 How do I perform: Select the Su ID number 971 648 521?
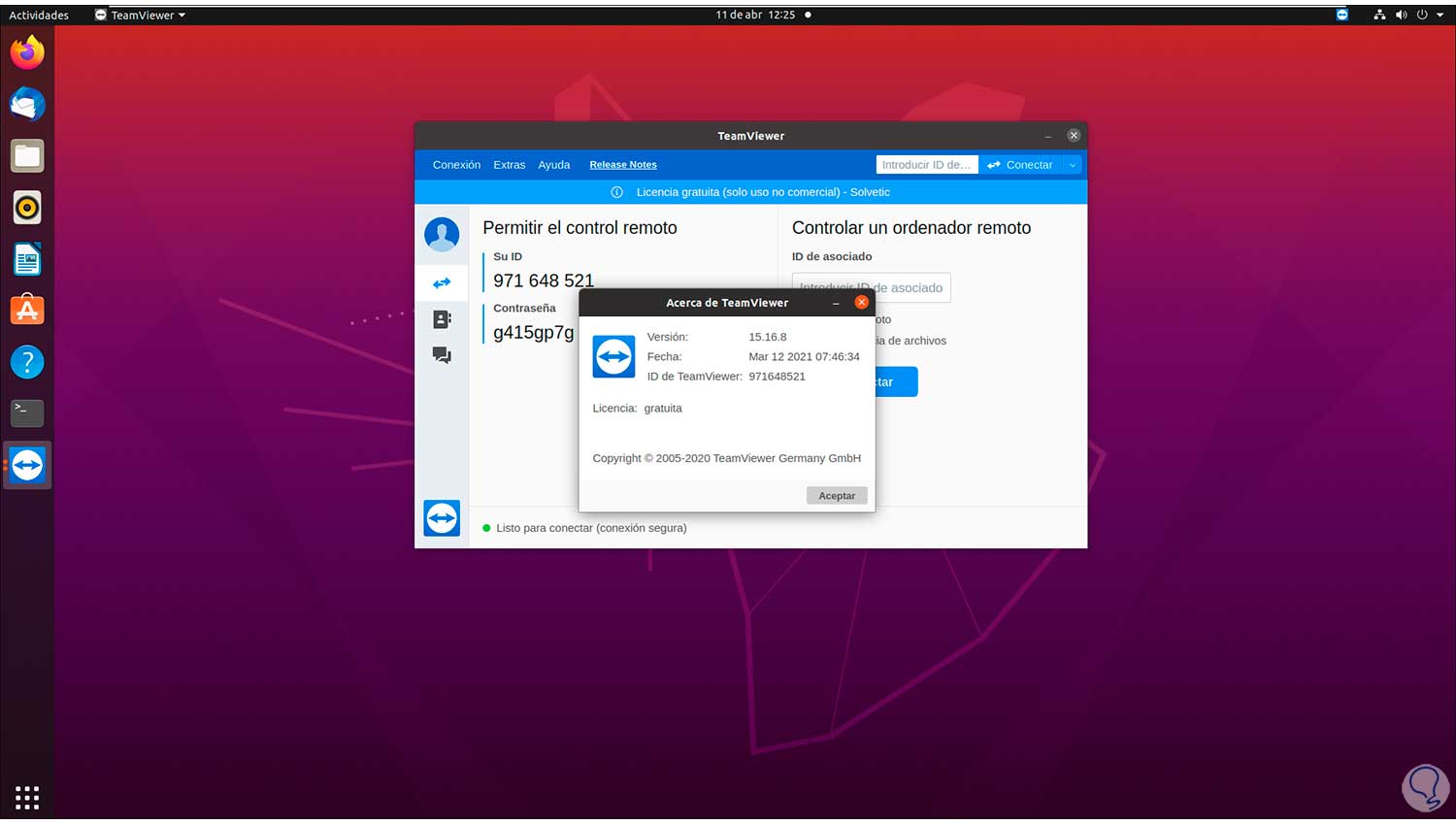pyautogui.click(x=544, y=280)
